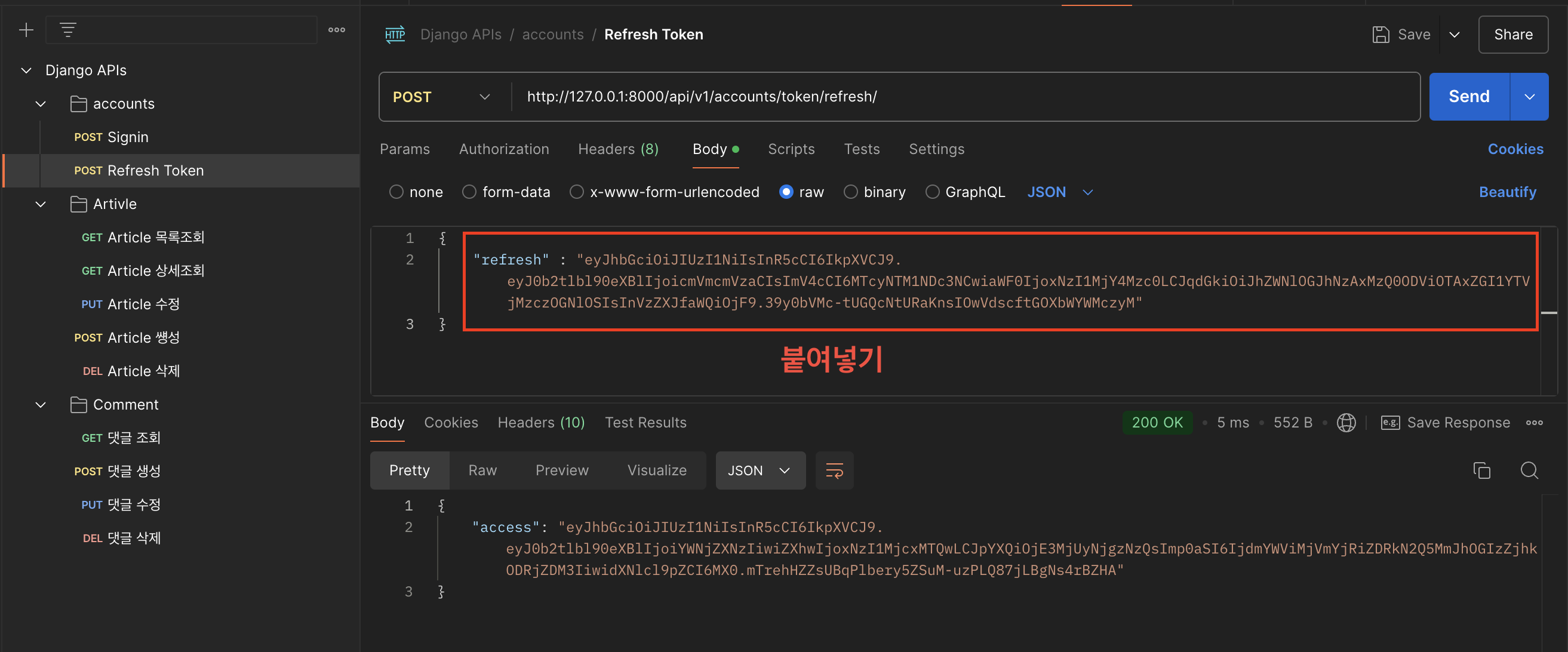Click the filter icon in sidebar search
Viewport: 1568px width, 652px height.
pyautogui.click(x=67, y=30)
